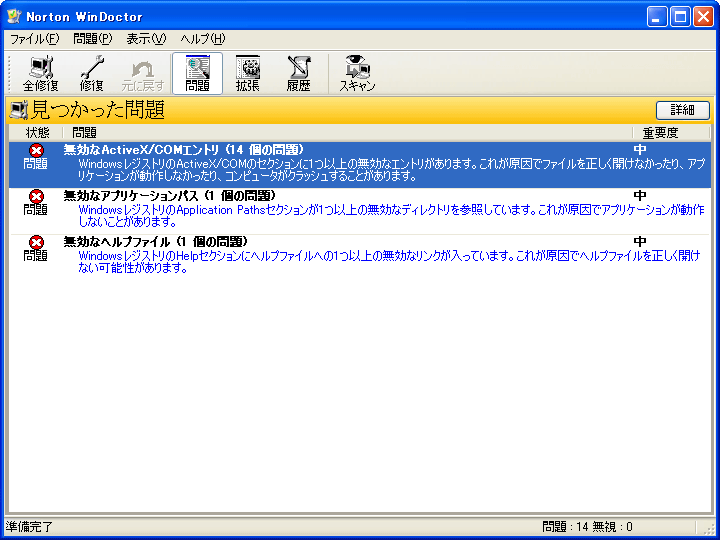Maximize the Norton WinDoctor window
This screenshot has height=540, width=720.
(x=680, y=17)
